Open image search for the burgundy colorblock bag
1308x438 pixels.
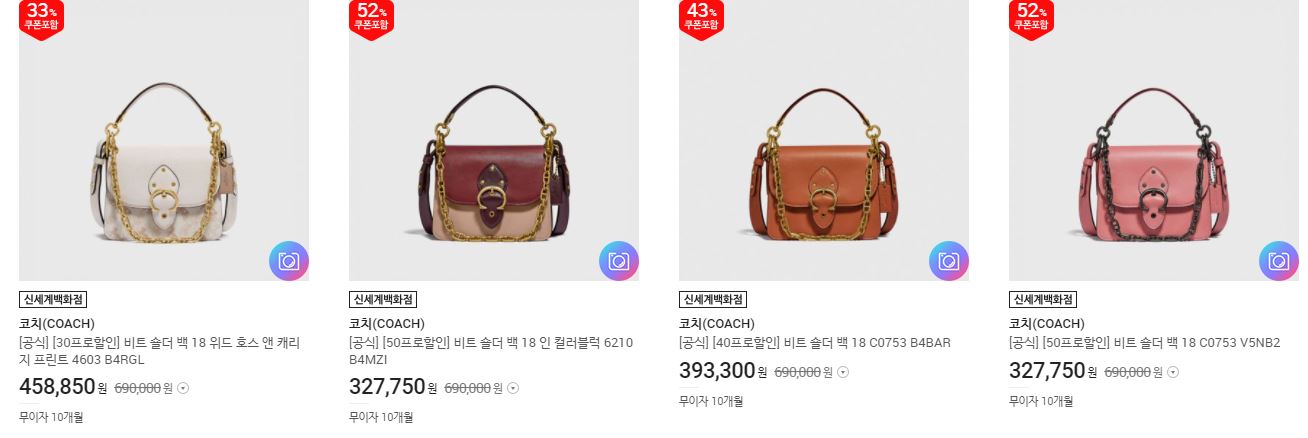pos(619,261)
